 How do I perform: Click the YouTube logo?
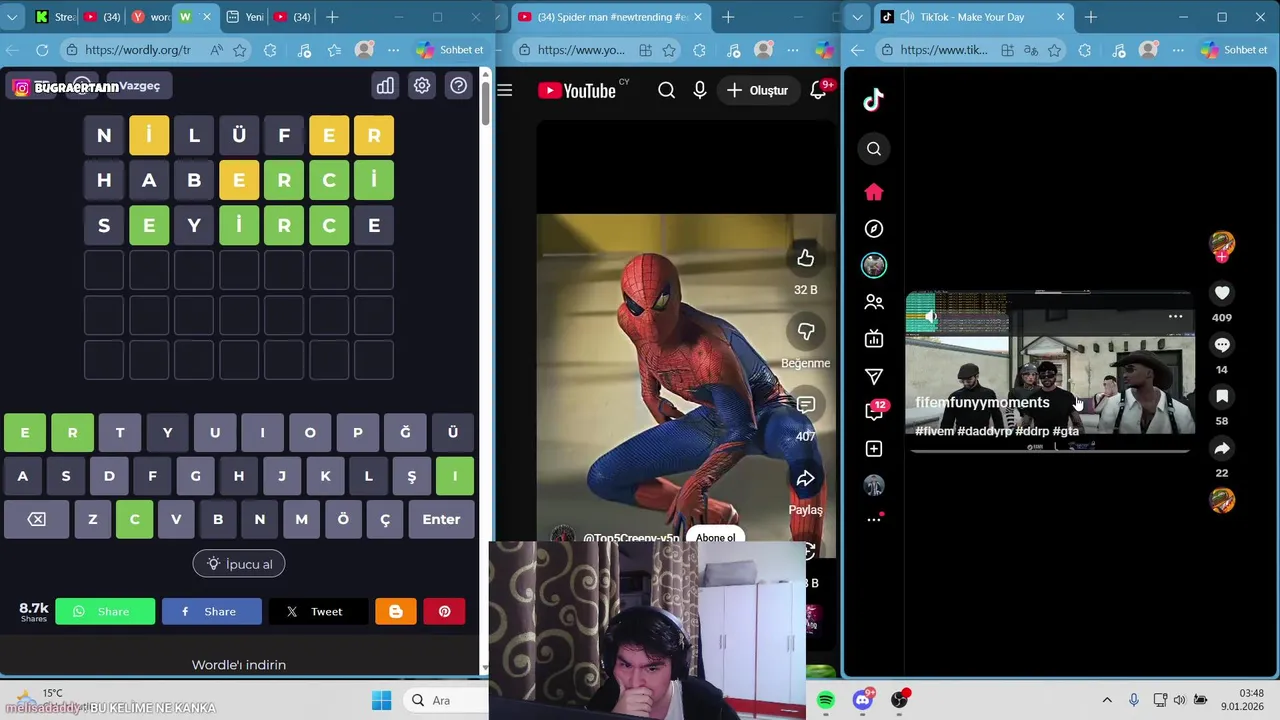pyautogui.click(x=577, y=91)
